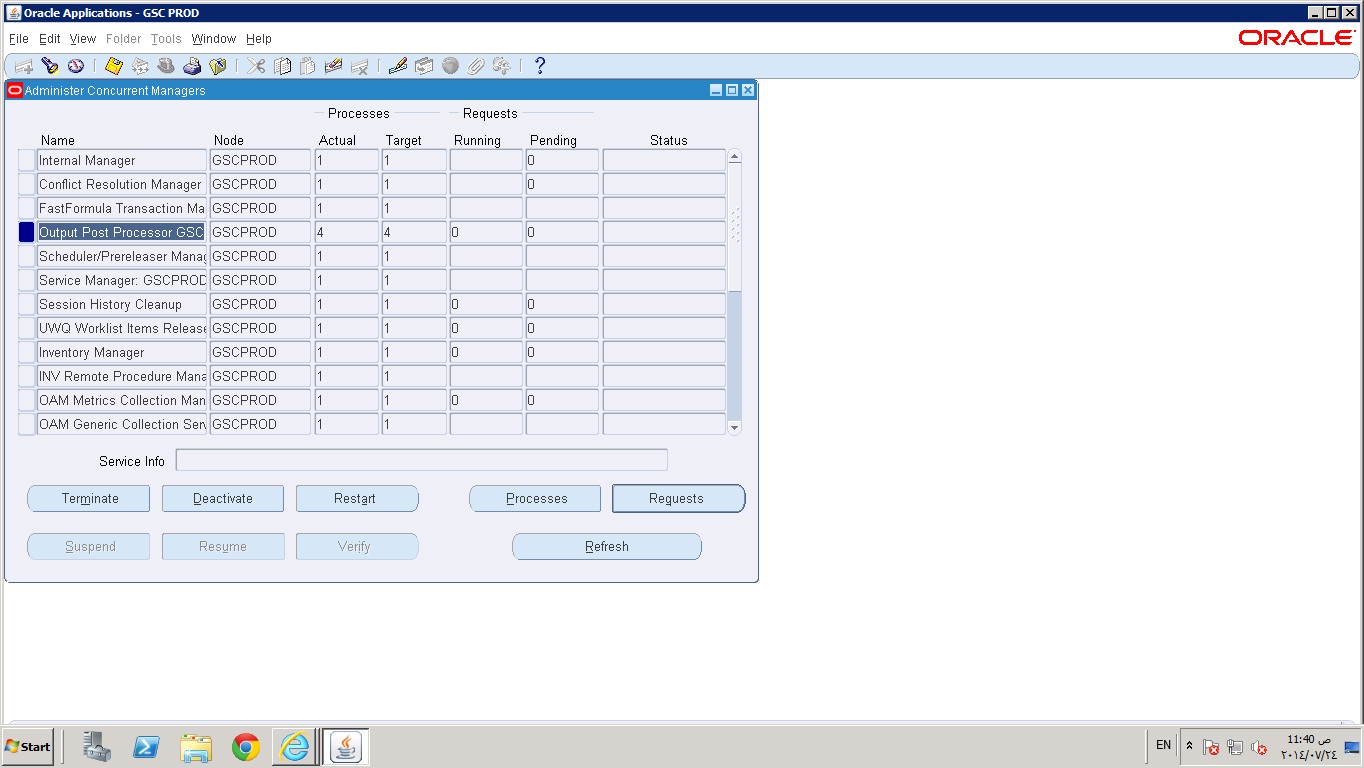
Task: Click the Verify button
Action: [x=357, y=546]
